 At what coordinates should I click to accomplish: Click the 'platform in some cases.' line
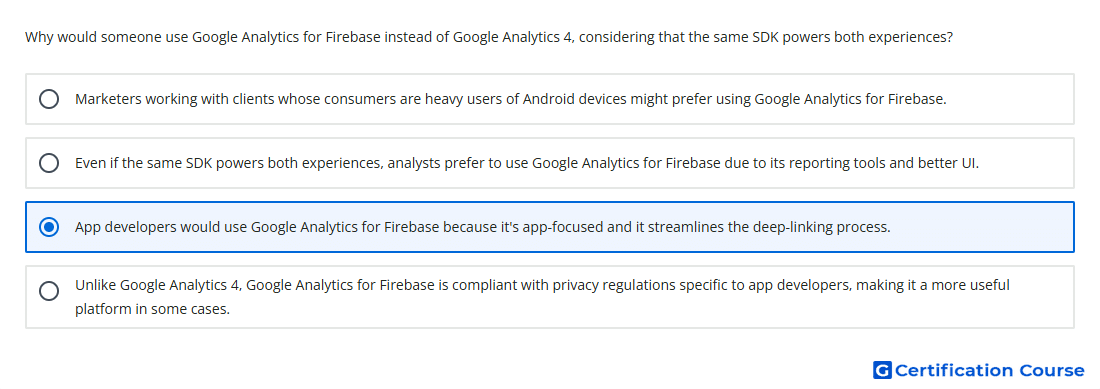pyautogui.click(x=152, y=308)
